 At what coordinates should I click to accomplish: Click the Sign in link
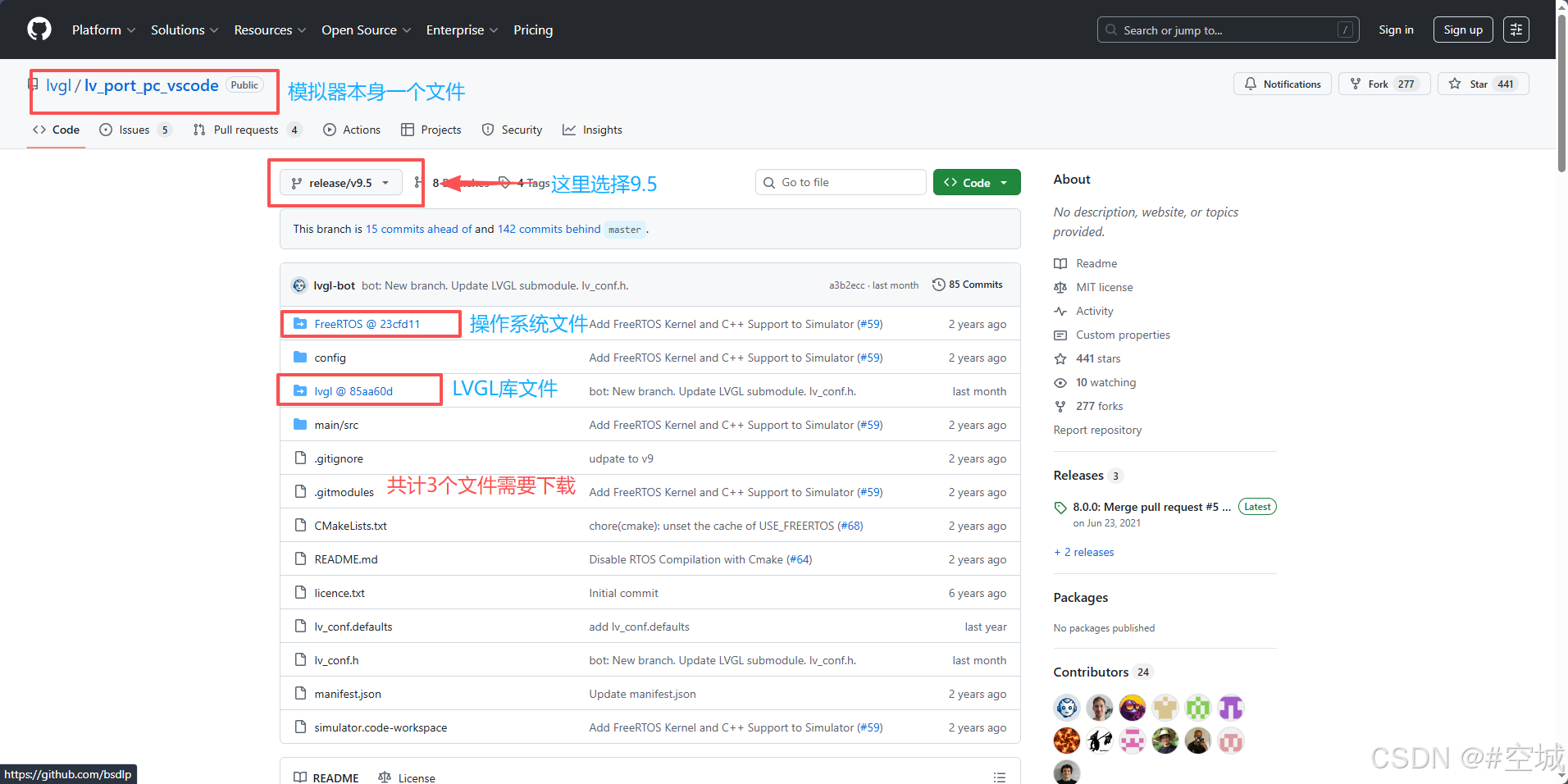click(x=1396, y=30)
